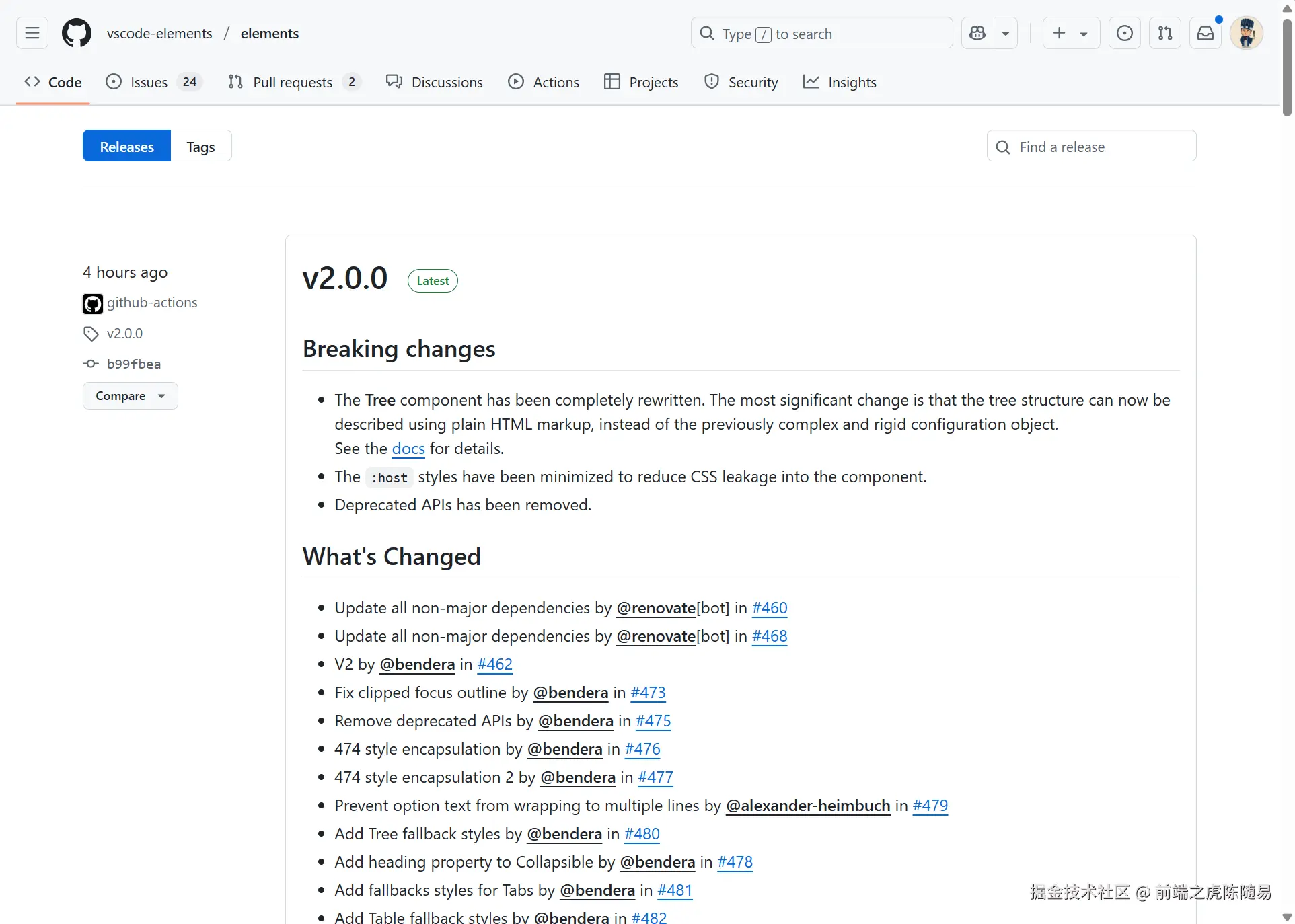Image resolution: width=1295 pixels, height=924 pixels.
Task: Open commit b99fbea
Action: point(133,364)
